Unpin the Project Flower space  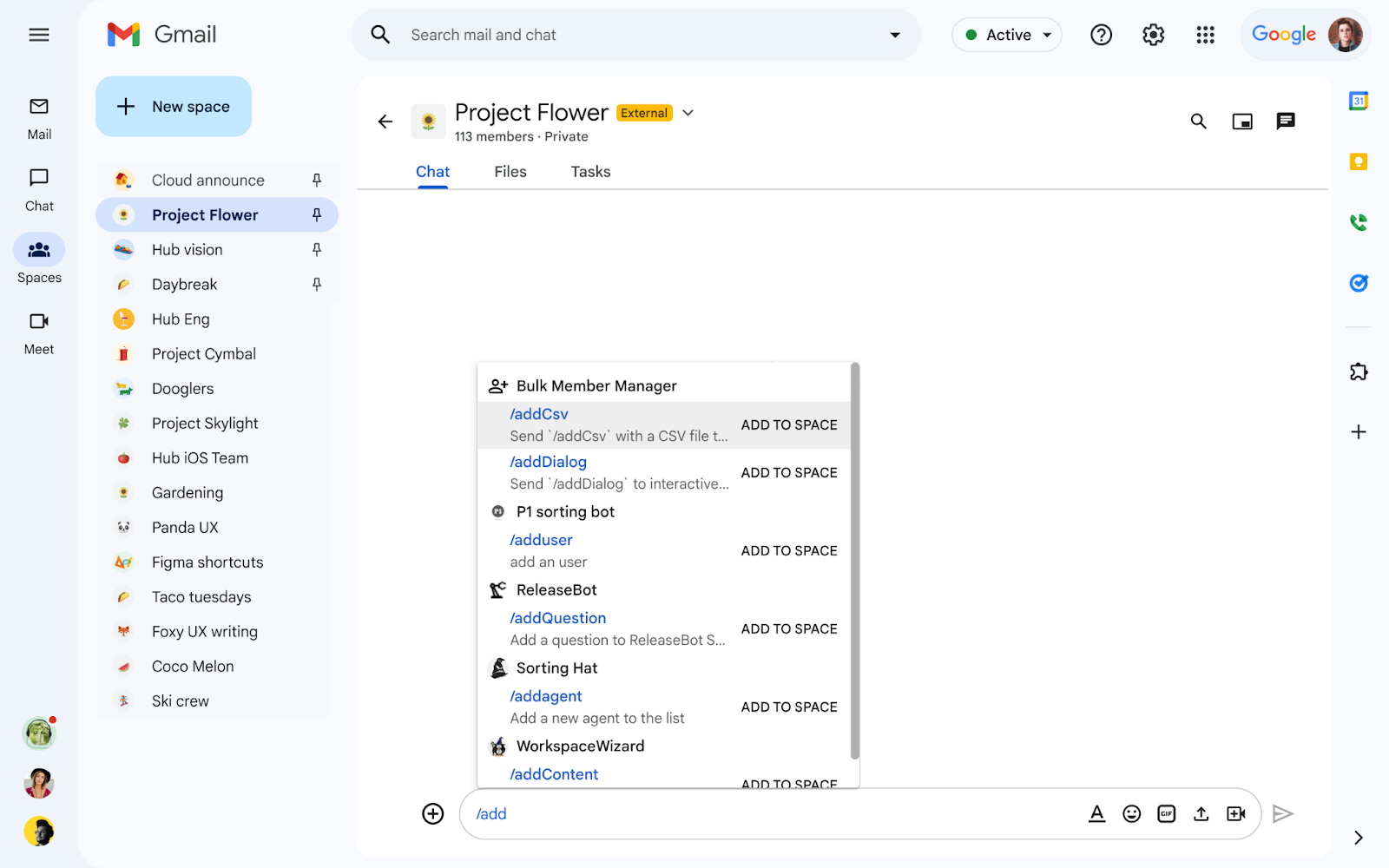pos(317,214)
